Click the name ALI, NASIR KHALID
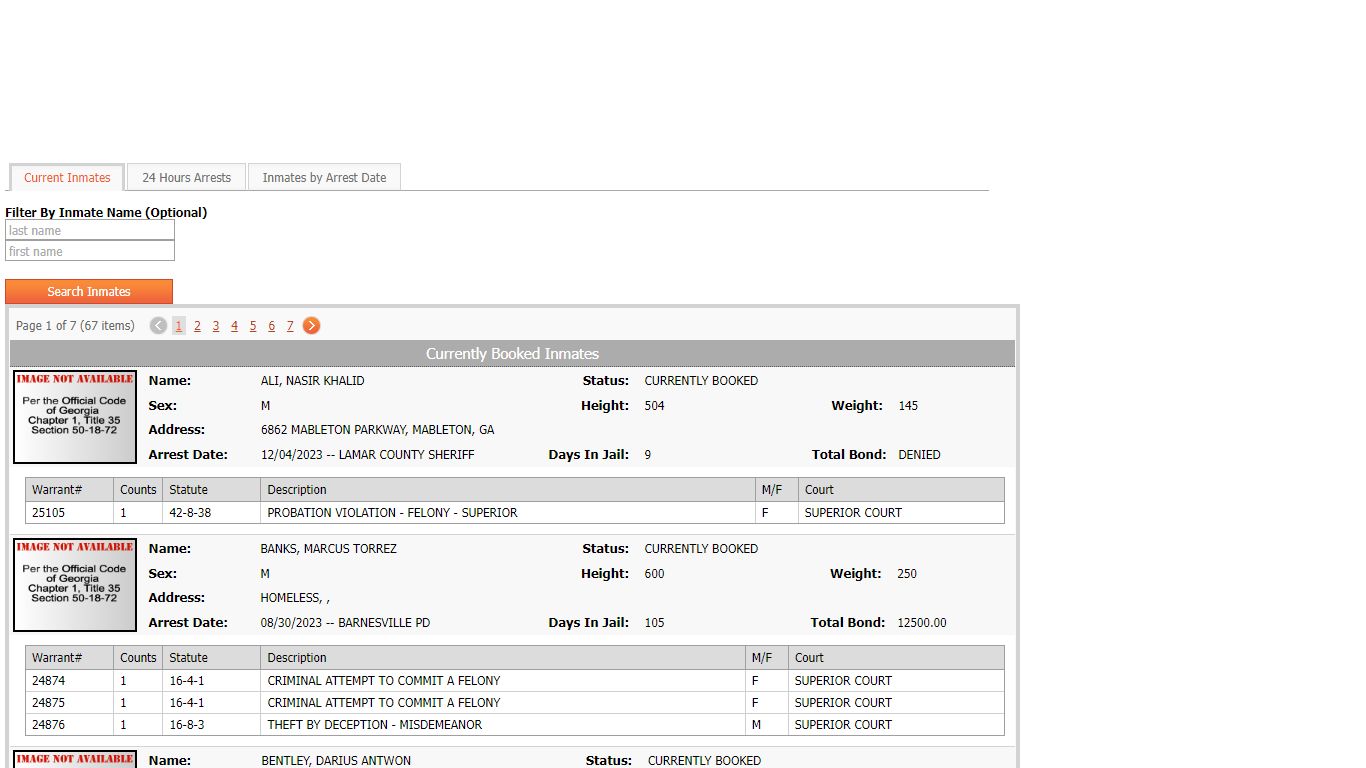 [312, 381]
